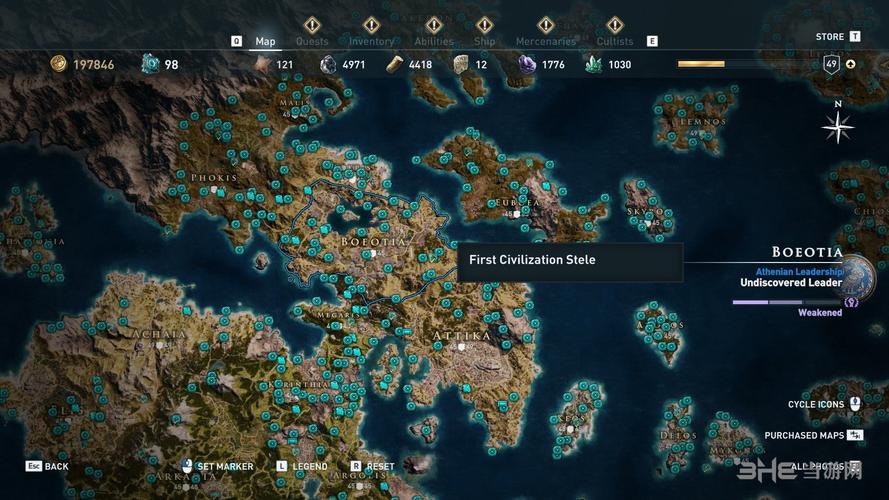Click the level 49 shield badge
This screenshot has height=500, width=889.
point(831,64)
